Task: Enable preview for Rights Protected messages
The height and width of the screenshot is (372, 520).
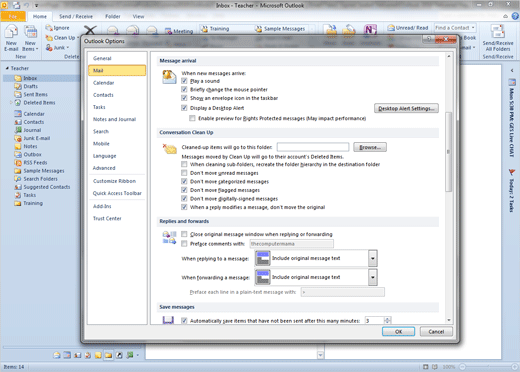Action: click(x=192, y=118)
